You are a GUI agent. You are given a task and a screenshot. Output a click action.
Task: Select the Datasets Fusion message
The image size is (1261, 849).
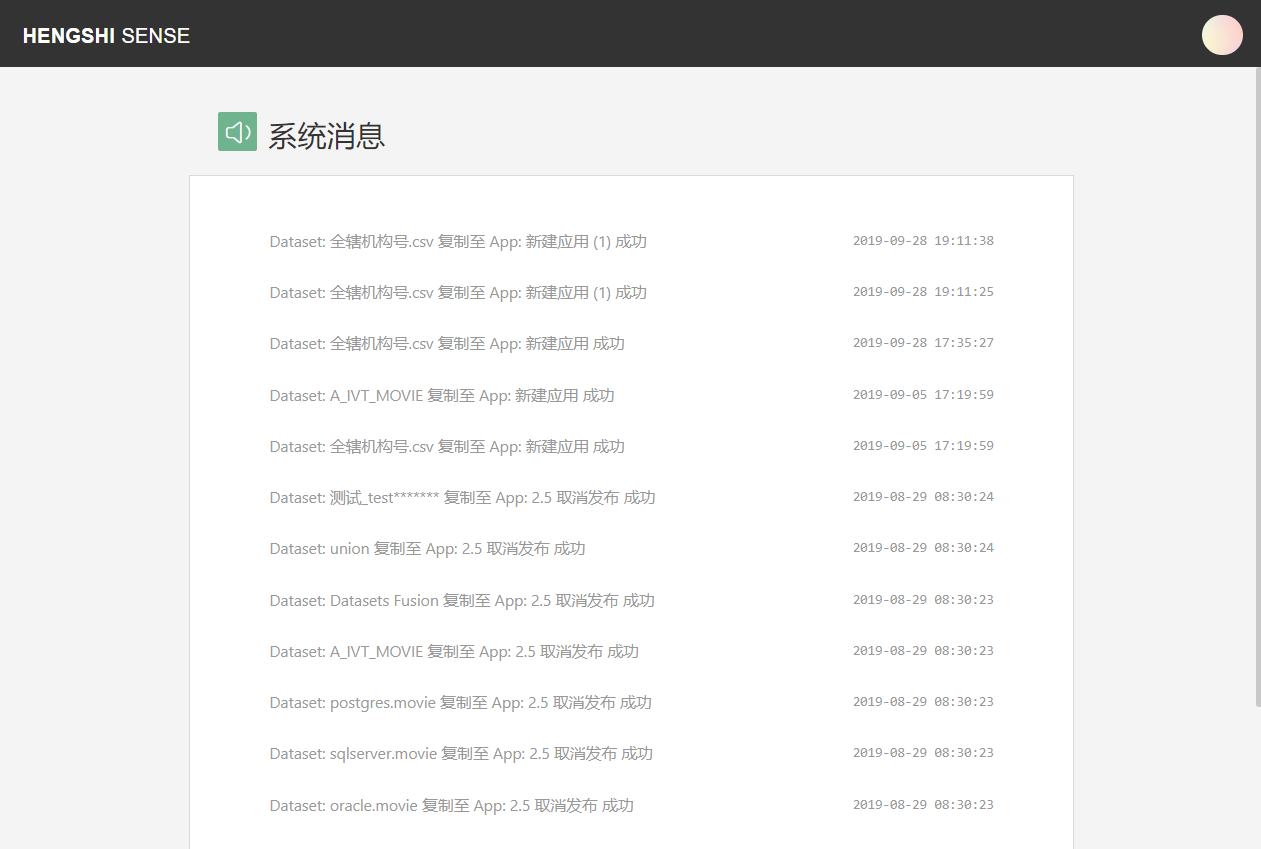[462, 600]
